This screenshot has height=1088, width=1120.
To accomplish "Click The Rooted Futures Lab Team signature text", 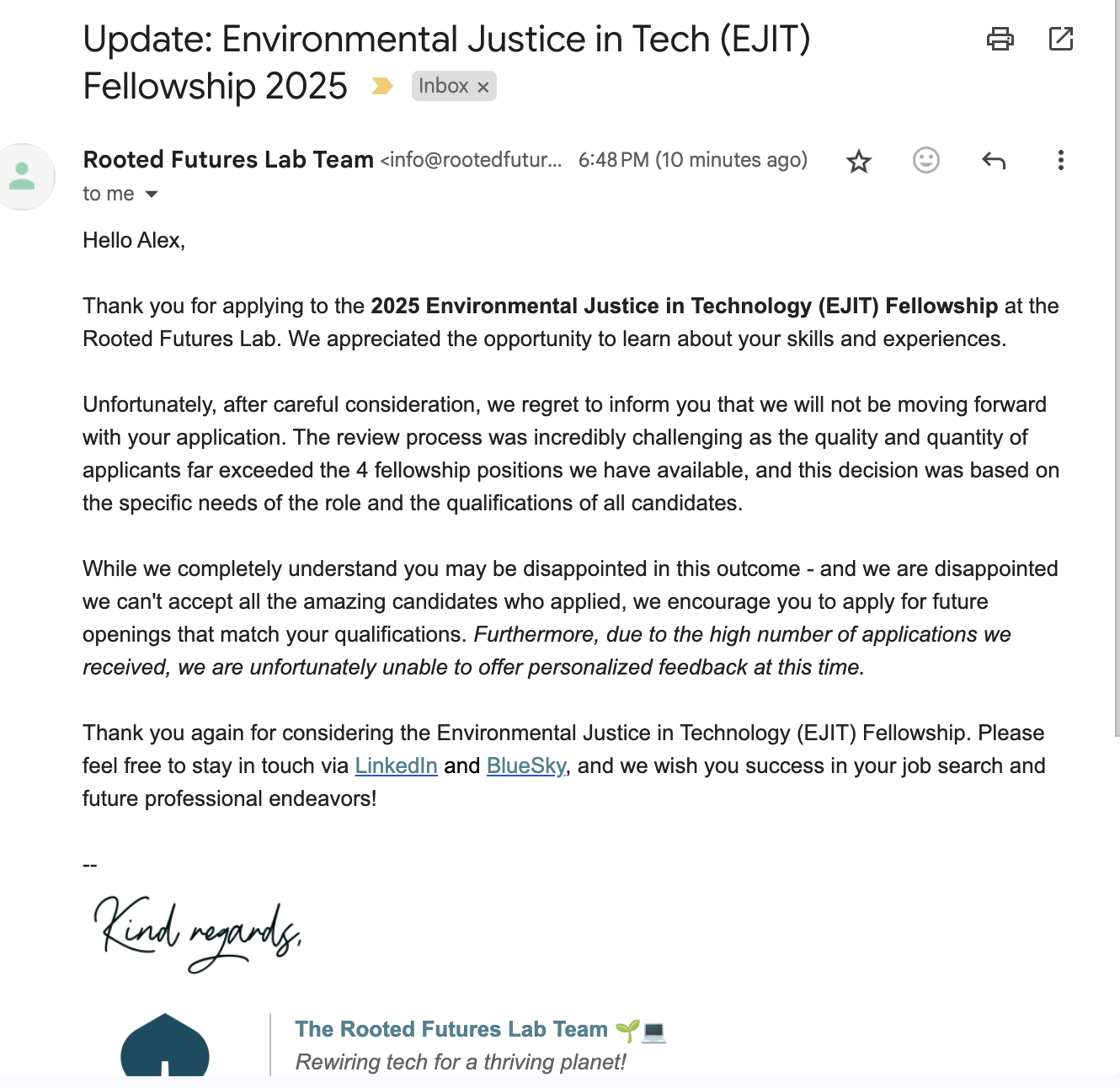I will pos(451,1029).
